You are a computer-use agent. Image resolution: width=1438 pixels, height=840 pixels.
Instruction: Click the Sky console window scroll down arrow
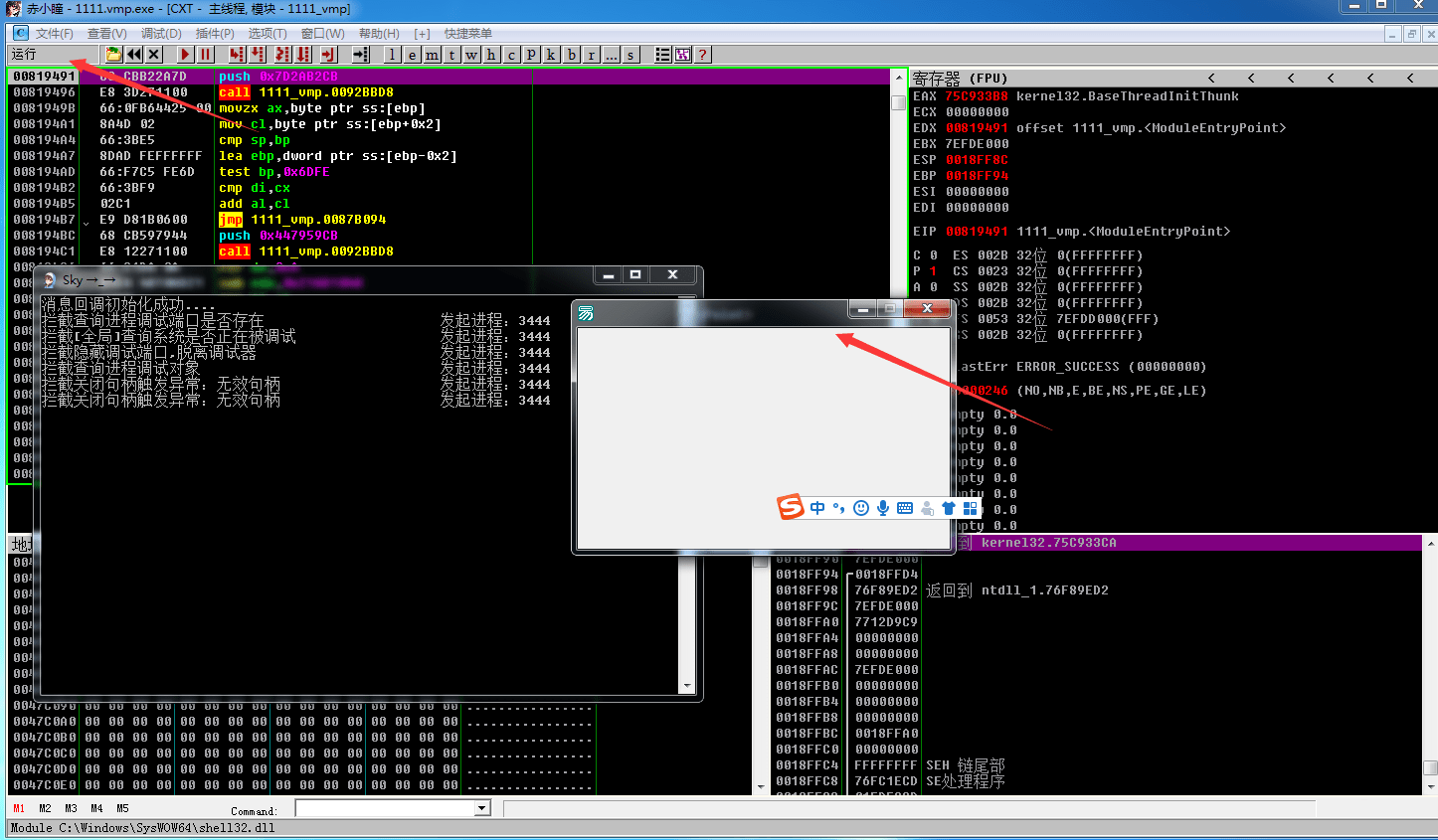coord(686,686)
